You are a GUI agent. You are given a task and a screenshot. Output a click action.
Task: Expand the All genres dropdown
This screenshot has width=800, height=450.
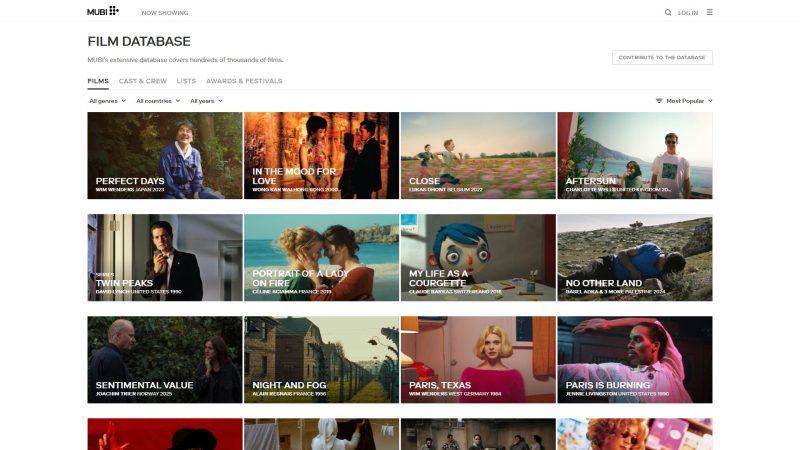(108, 101)
